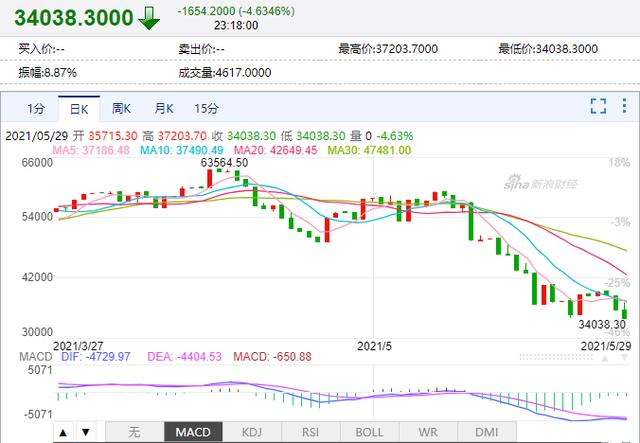Click the MA20: 42649.45 legend

tap(276, 150)
